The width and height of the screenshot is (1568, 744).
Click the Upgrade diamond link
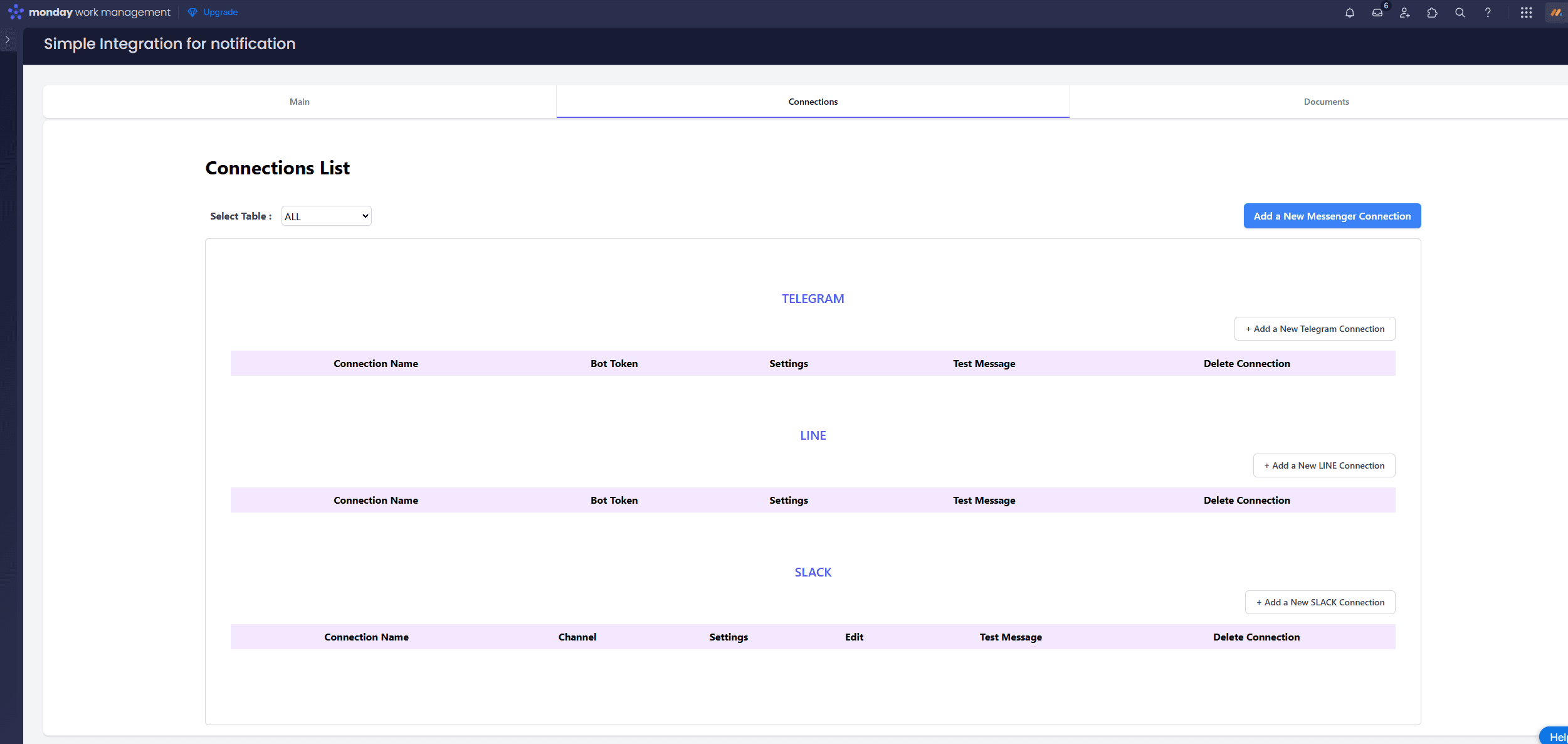pyautogui.click(x=213, y=12)
